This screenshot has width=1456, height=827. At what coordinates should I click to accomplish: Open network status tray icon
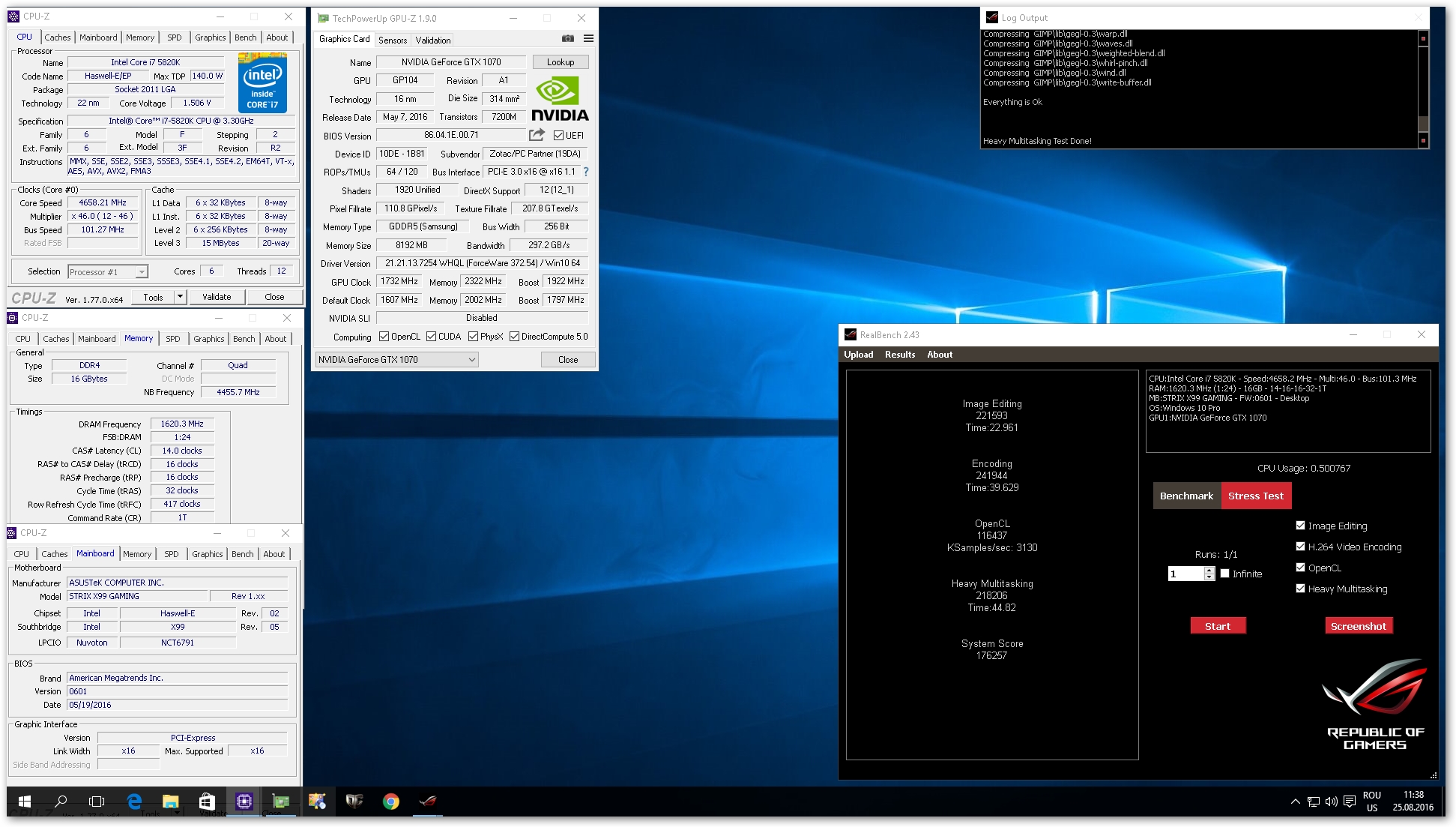tap(1313, 802)
